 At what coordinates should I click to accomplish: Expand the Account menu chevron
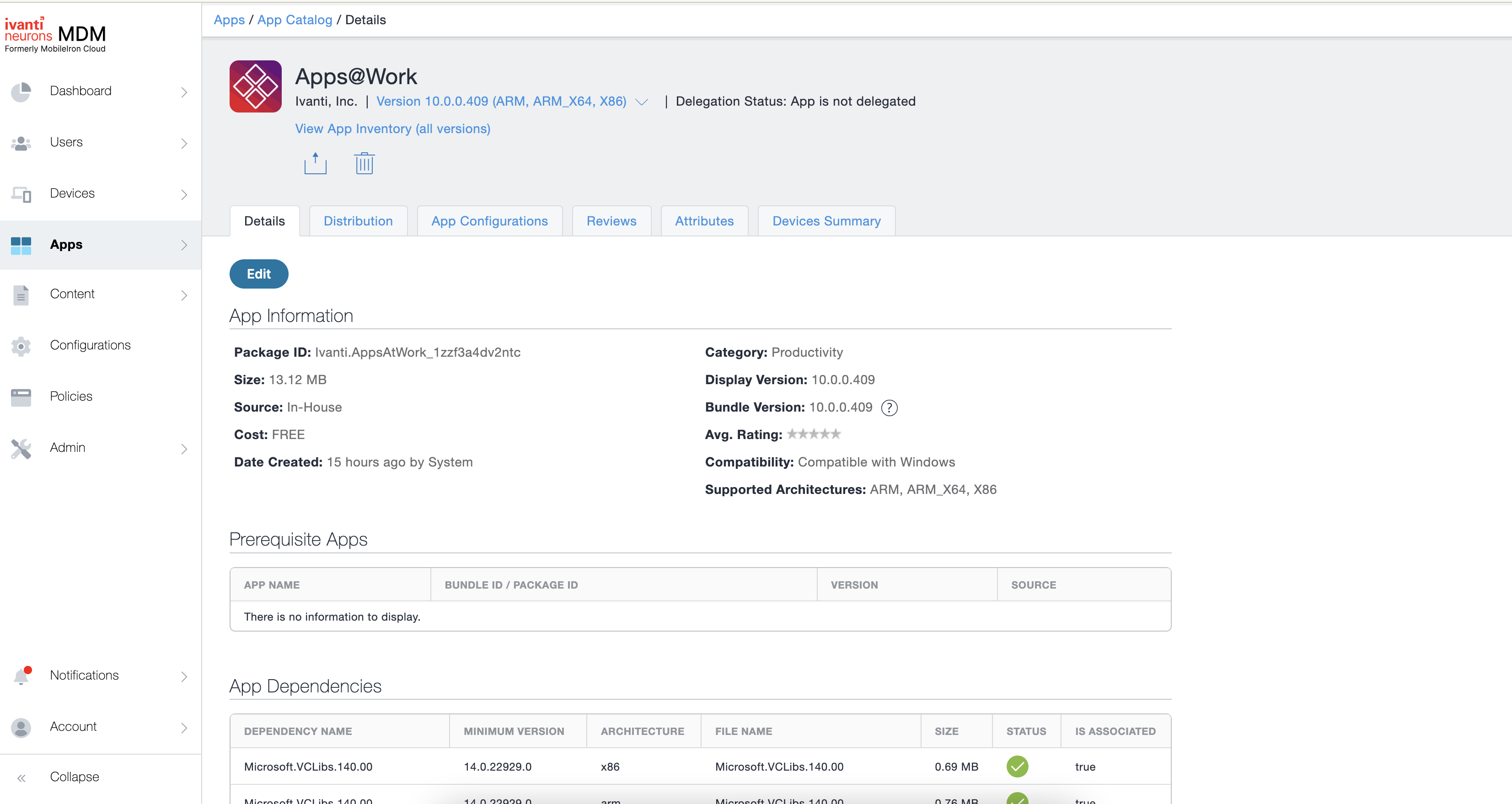click(x=184, y=728)
